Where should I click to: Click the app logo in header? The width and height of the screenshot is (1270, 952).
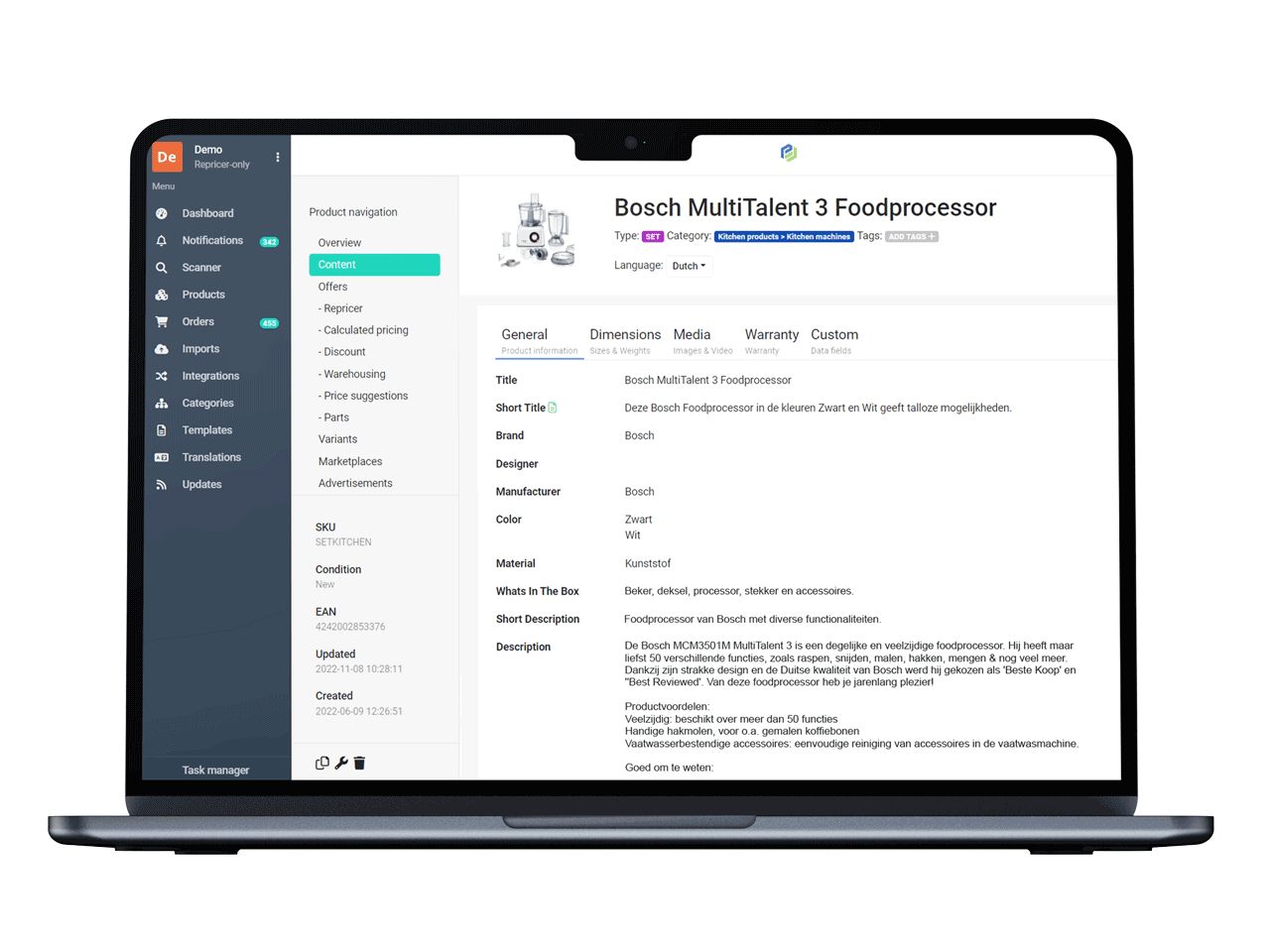(x=789, y=152)
